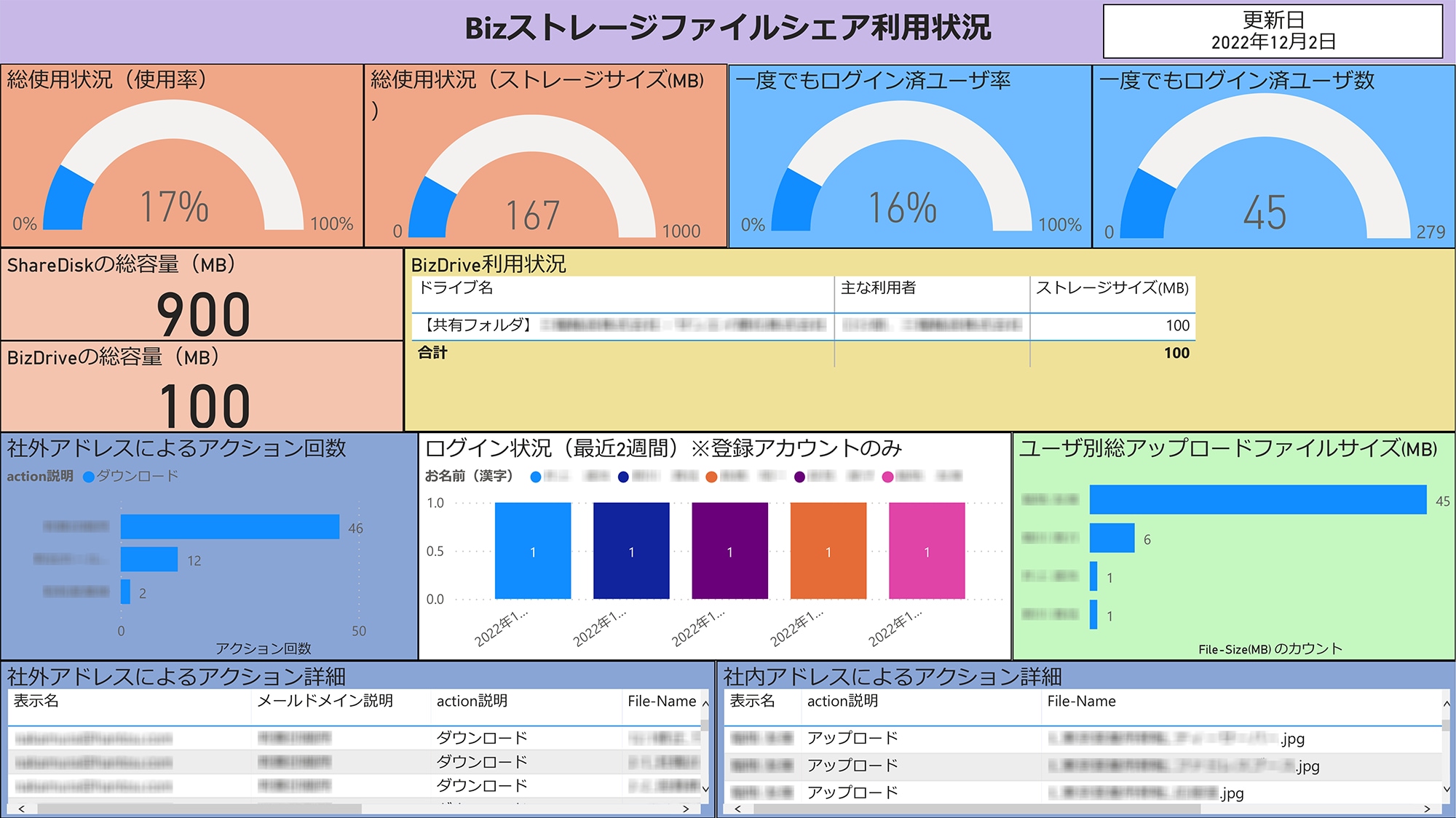Sort BizDrive table by ドライブ名 header
This screenshot has height=818, width=1456.
(456, 287)
